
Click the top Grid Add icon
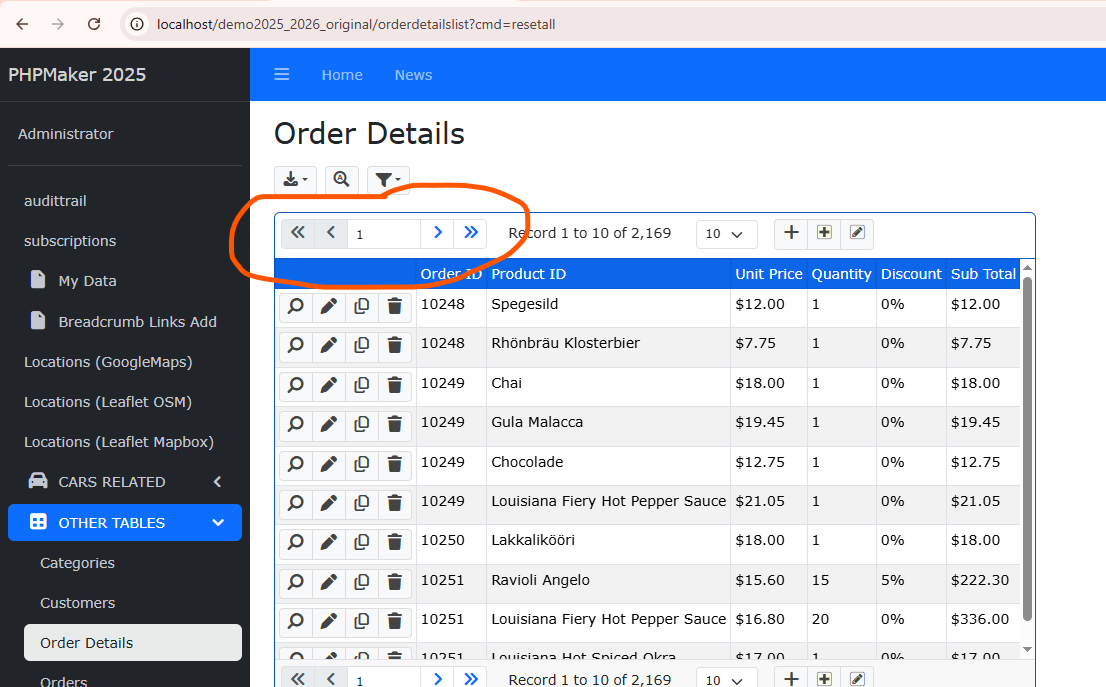(824, 233)
